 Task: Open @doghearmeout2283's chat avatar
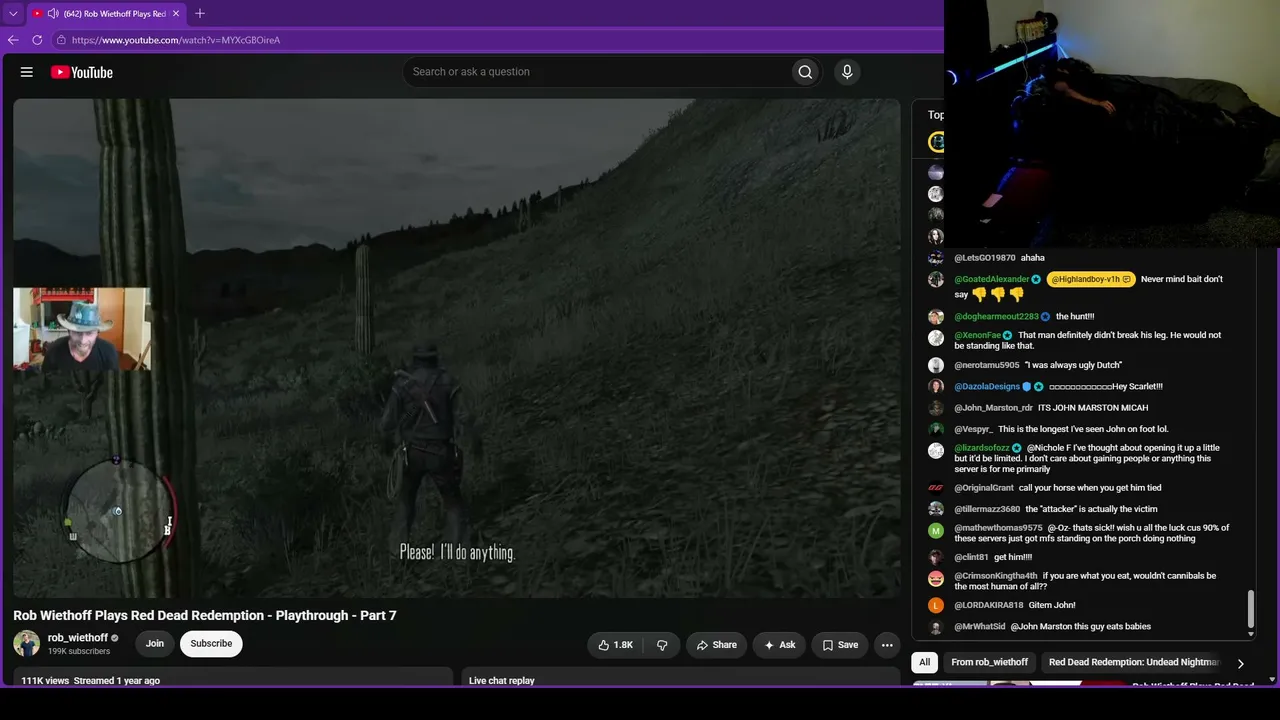tap(936, 317)
